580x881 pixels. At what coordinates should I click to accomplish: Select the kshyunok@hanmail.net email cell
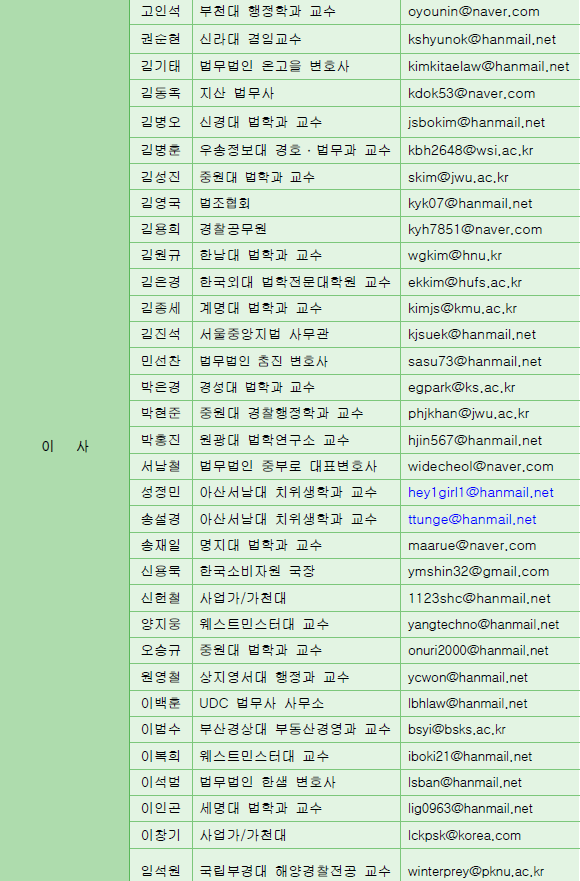pos(490,39)
